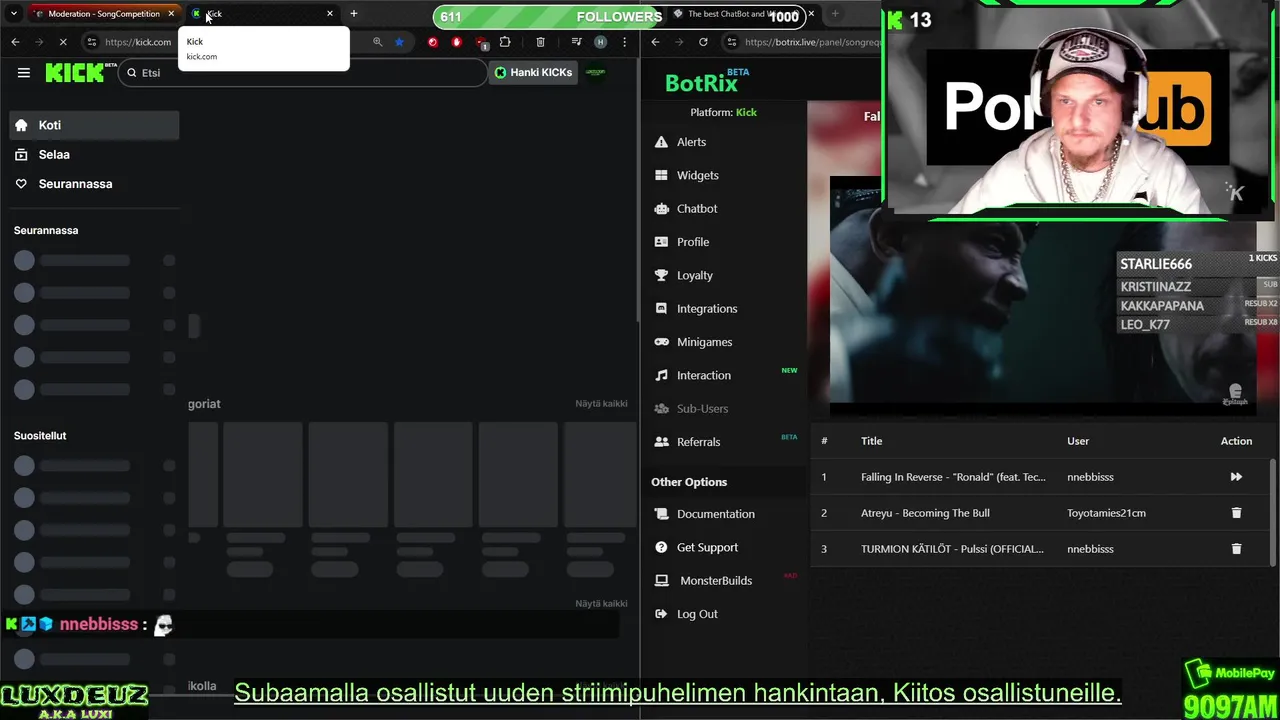
Task: Open the tab search dropdown arrow
Action: click(x=14, y=14)
